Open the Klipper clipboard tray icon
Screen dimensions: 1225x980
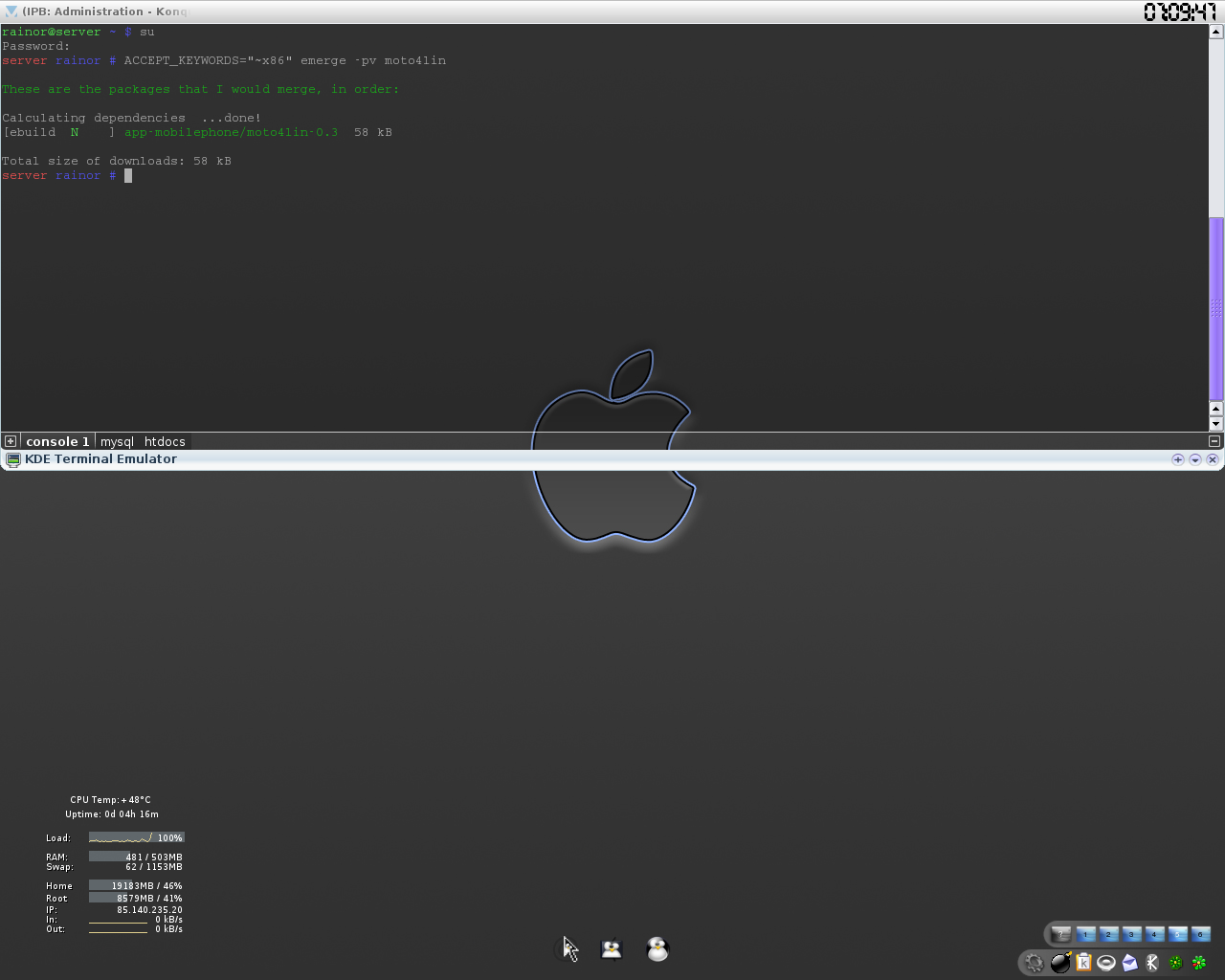click(1083, 963)
